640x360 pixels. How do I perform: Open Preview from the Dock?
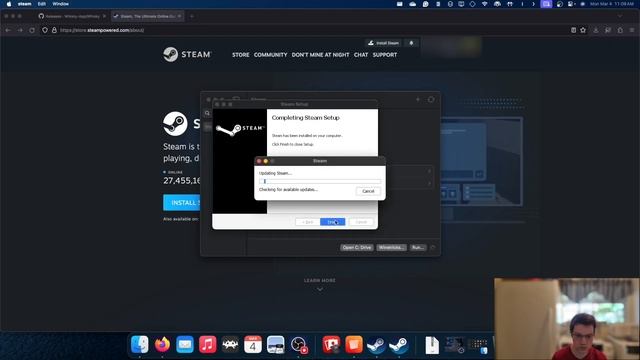[x=276, y=344]
